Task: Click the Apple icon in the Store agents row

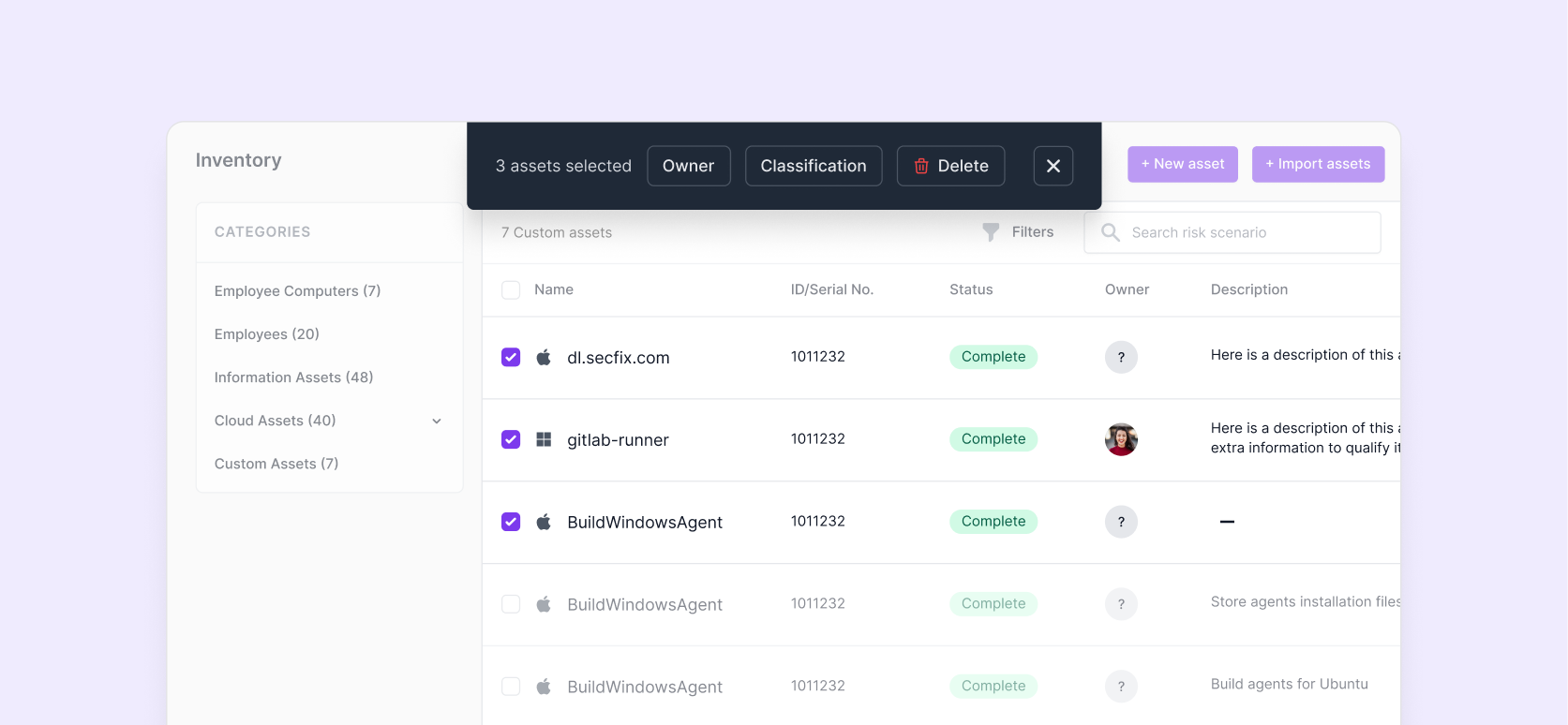Action: (x=544, y=604)
